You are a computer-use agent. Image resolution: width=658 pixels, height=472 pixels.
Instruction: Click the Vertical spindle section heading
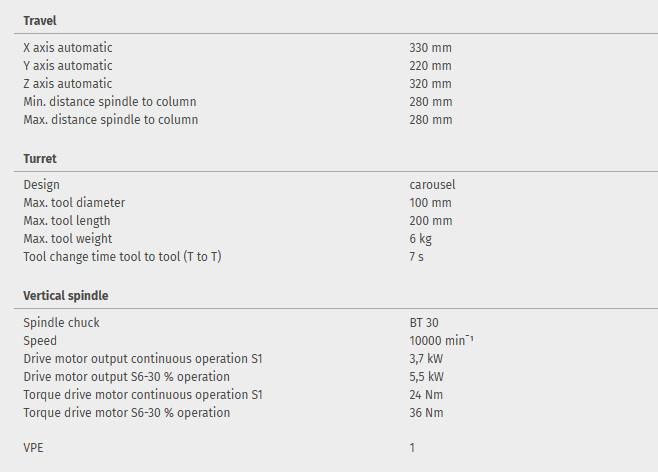pyautogui.click(x=66, y=295)
